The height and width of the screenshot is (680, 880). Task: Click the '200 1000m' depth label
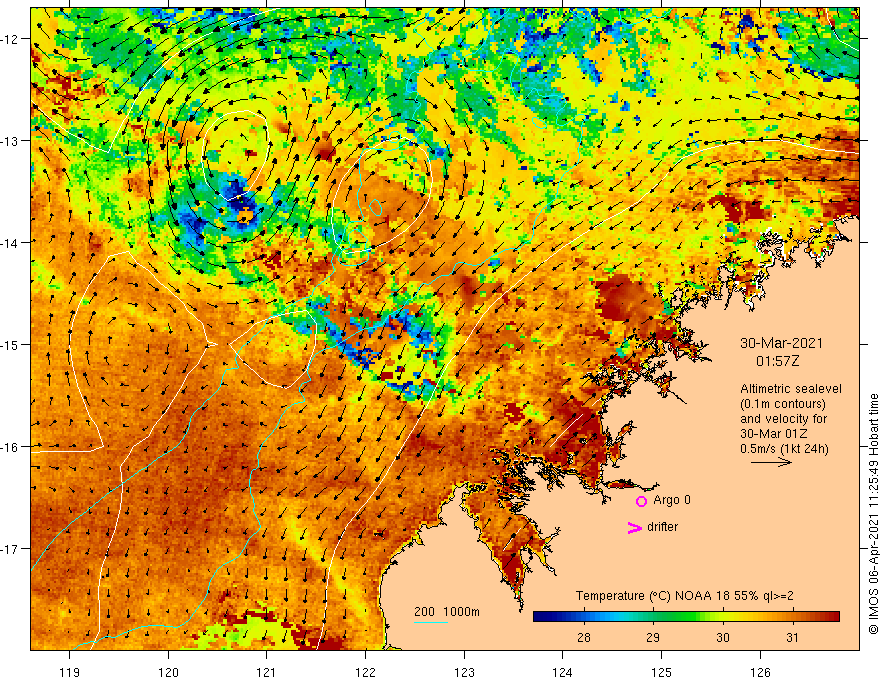(x=447, y=612)
